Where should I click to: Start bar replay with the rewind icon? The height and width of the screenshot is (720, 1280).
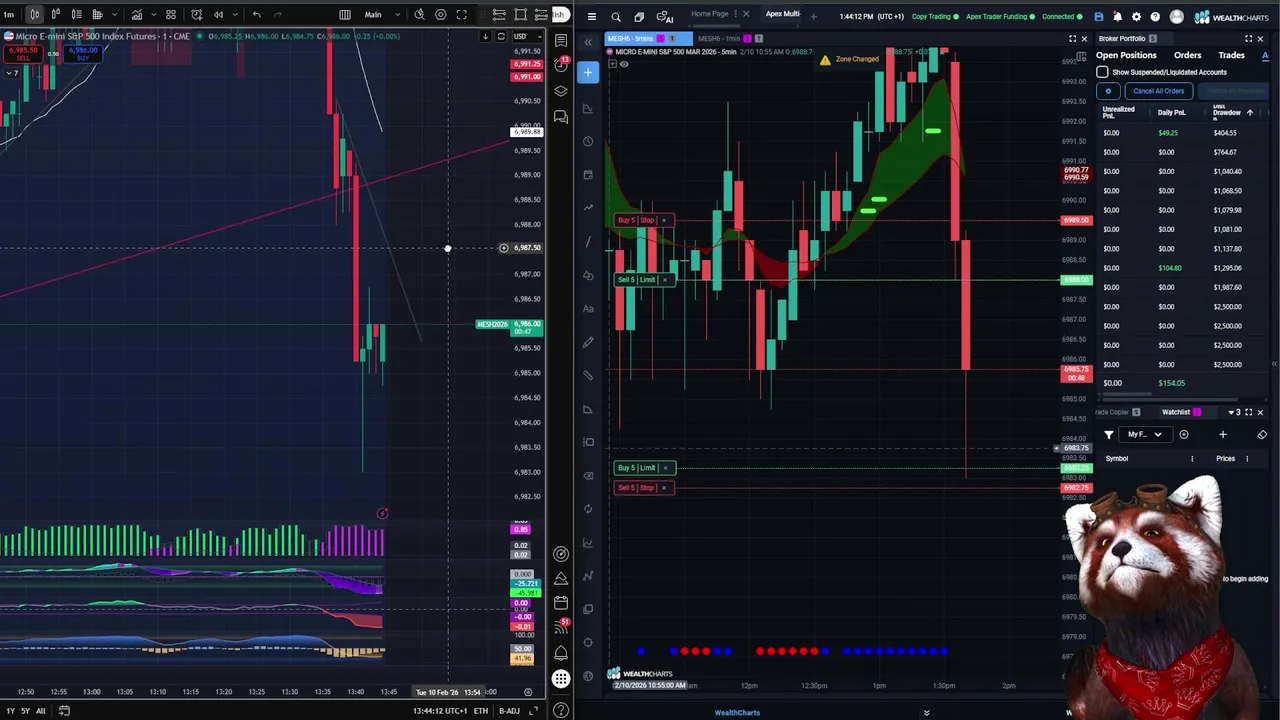pyautogui.click(x=219, y=14)
